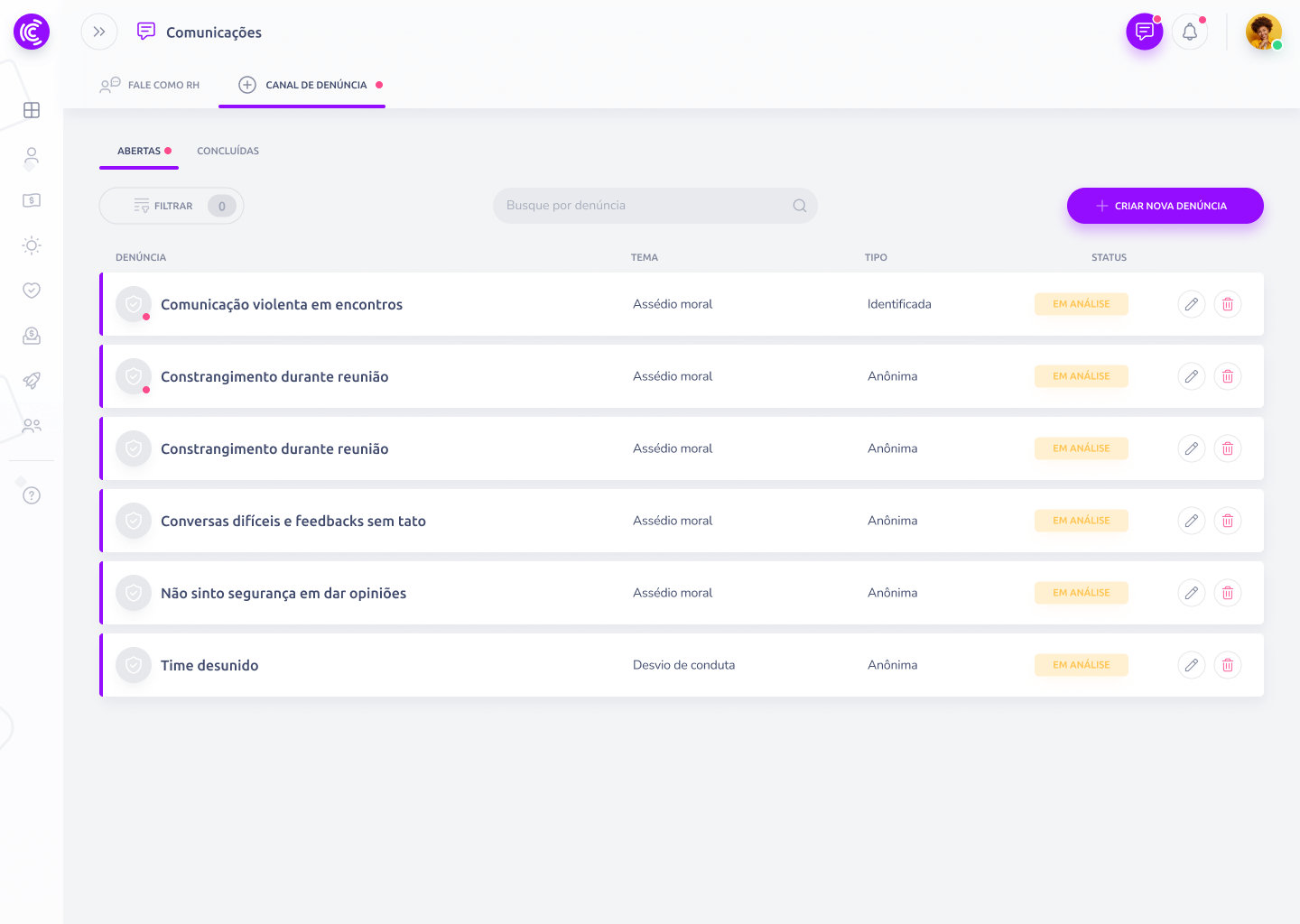Click Criar Nova Denúncia button
The image size is (1300, 924).
(x=1165, y=206)
